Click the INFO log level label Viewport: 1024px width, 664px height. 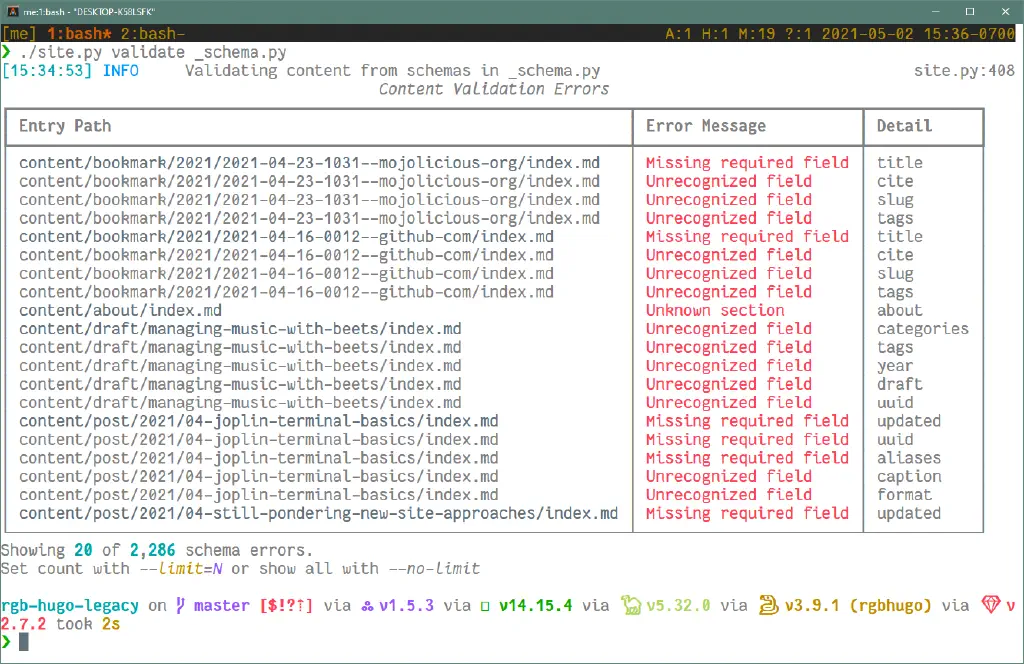point(121,71)
